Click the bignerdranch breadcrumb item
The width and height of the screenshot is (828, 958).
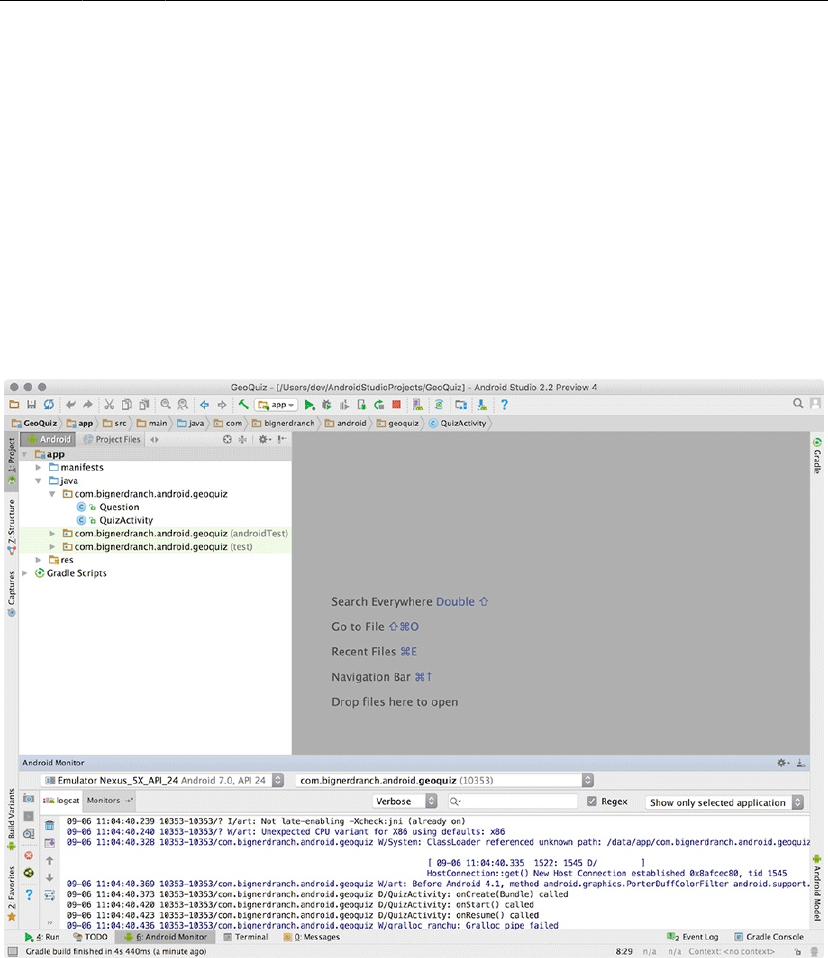[284, 423]
